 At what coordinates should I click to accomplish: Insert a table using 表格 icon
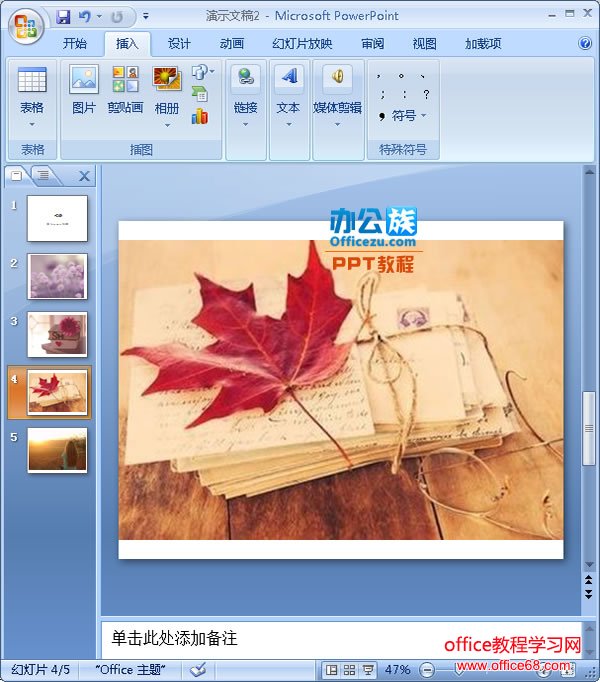point(32,80)
